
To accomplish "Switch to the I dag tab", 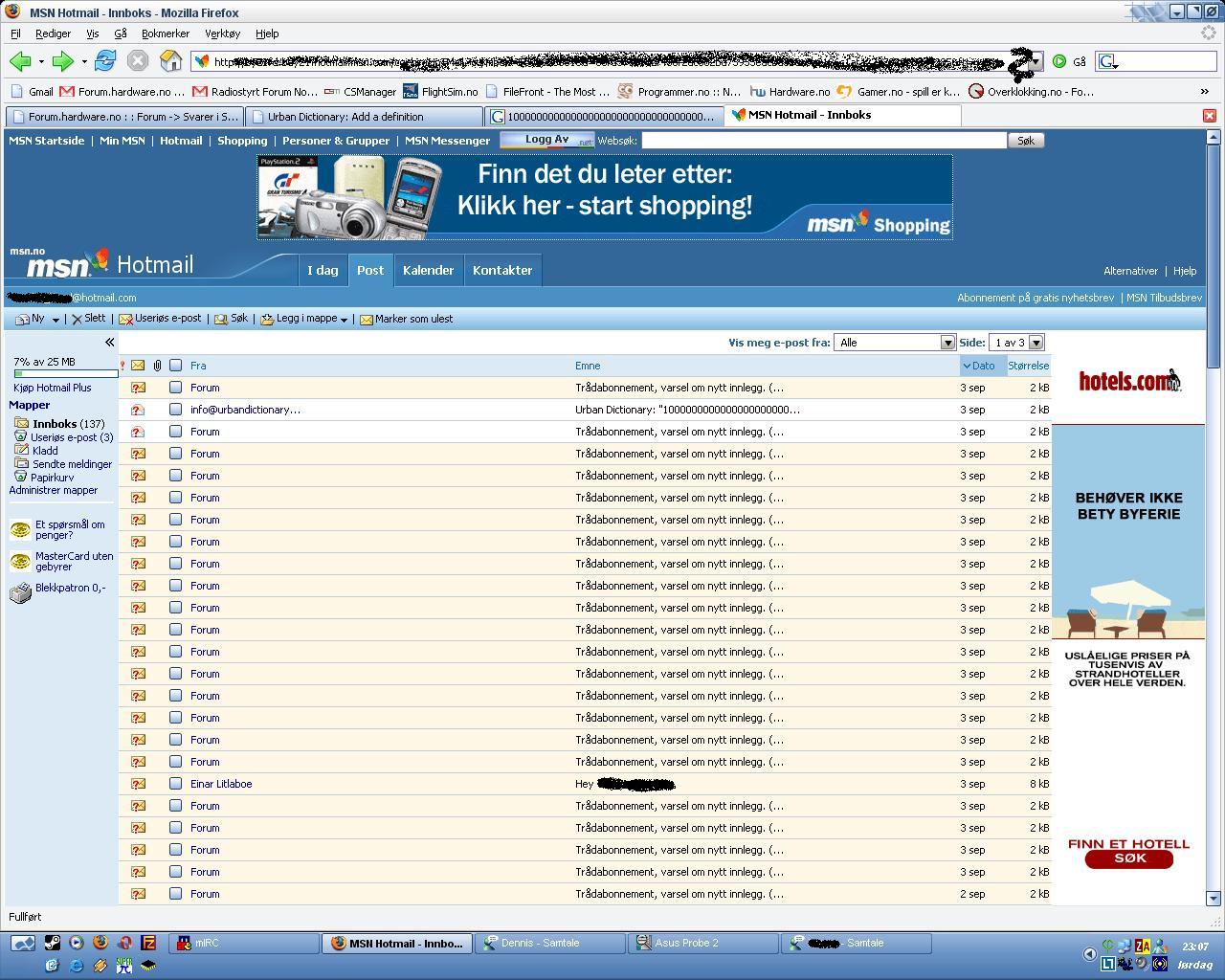I will 323,271.
